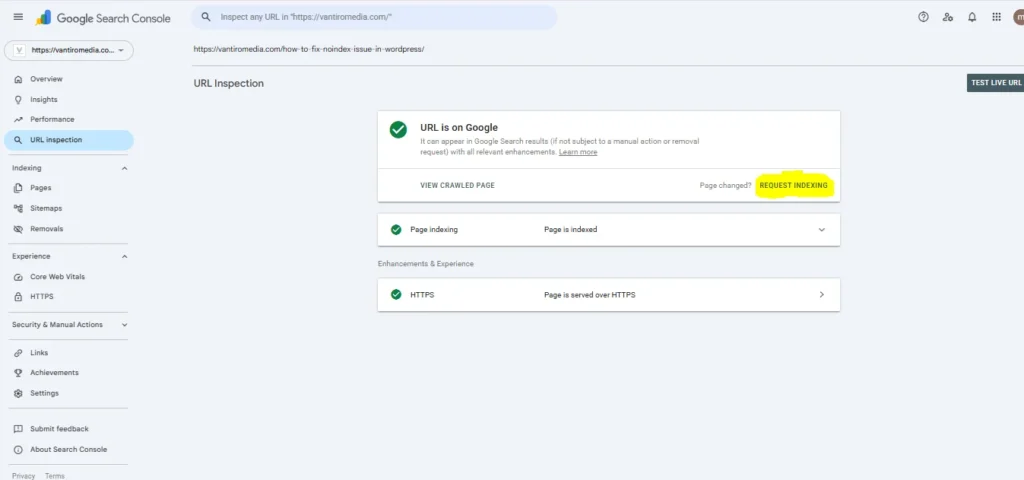Expand Security & Manual Actions section
This screenshot has width=1024, height=480.
click(125, 325)
